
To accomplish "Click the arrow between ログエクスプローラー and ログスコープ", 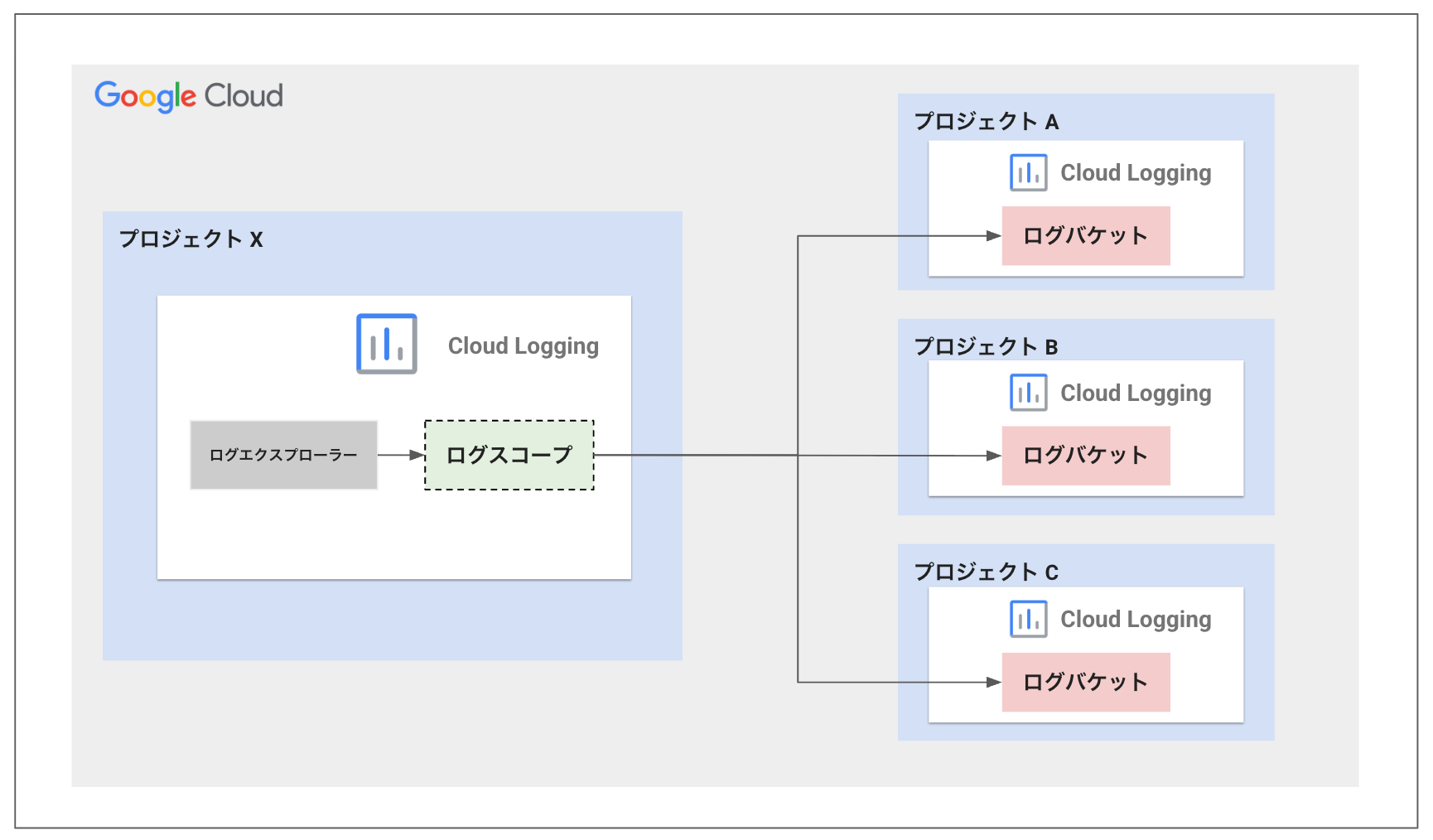I will click(x=401, y=455).
